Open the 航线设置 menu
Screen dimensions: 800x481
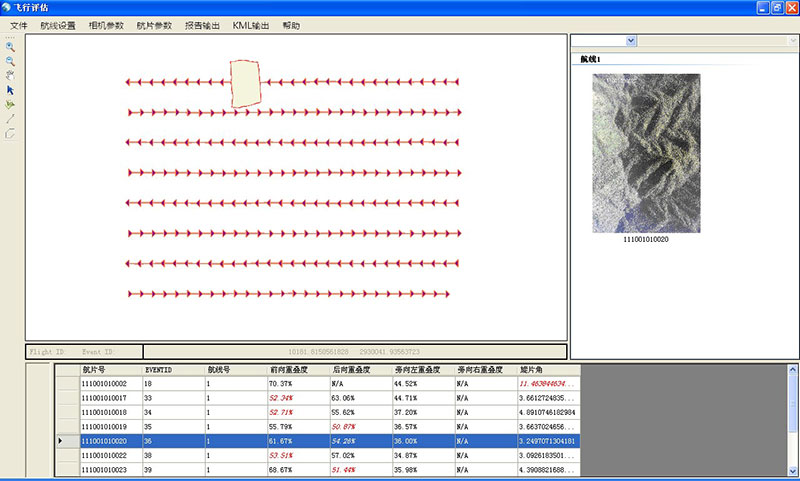pos(58,25)
